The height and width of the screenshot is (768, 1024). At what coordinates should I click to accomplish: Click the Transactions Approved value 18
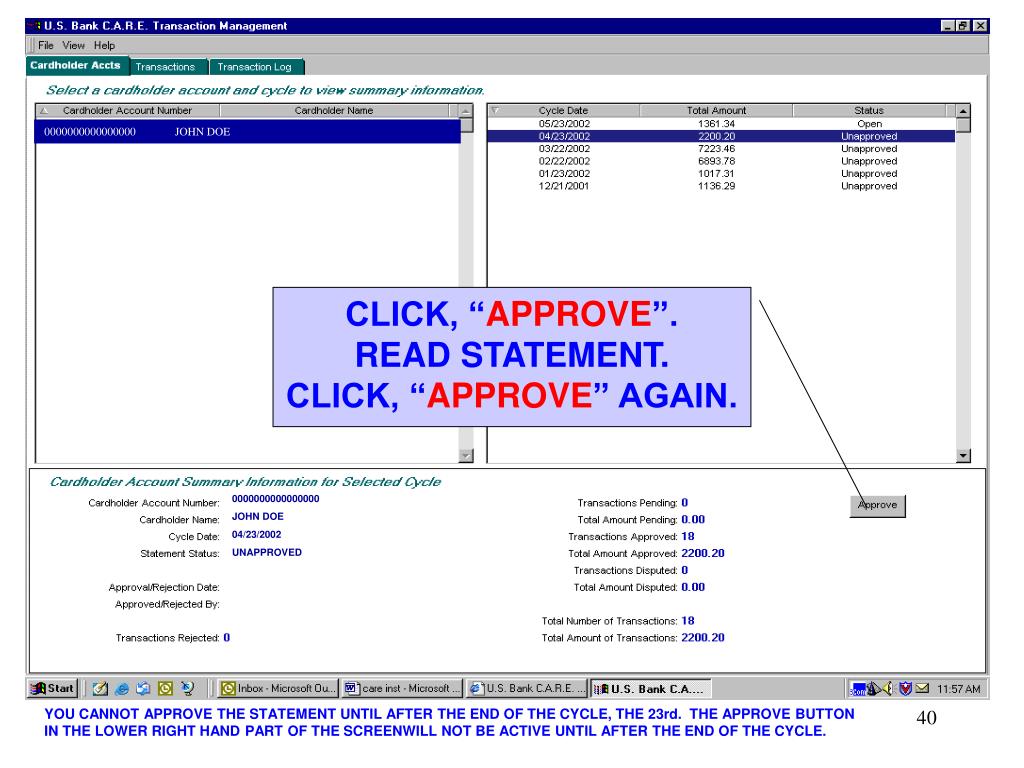688,536
